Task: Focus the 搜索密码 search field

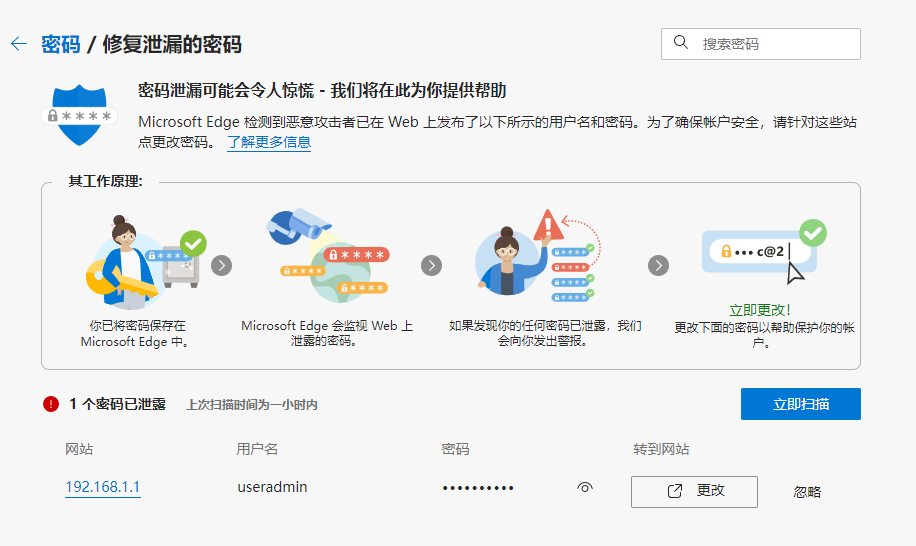Action: [761, 44]
